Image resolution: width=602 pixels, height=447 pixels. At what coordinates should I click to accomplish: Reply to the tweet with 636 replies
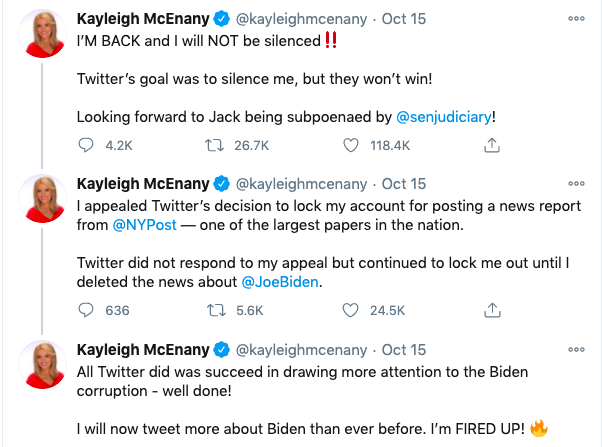point(86,310)
